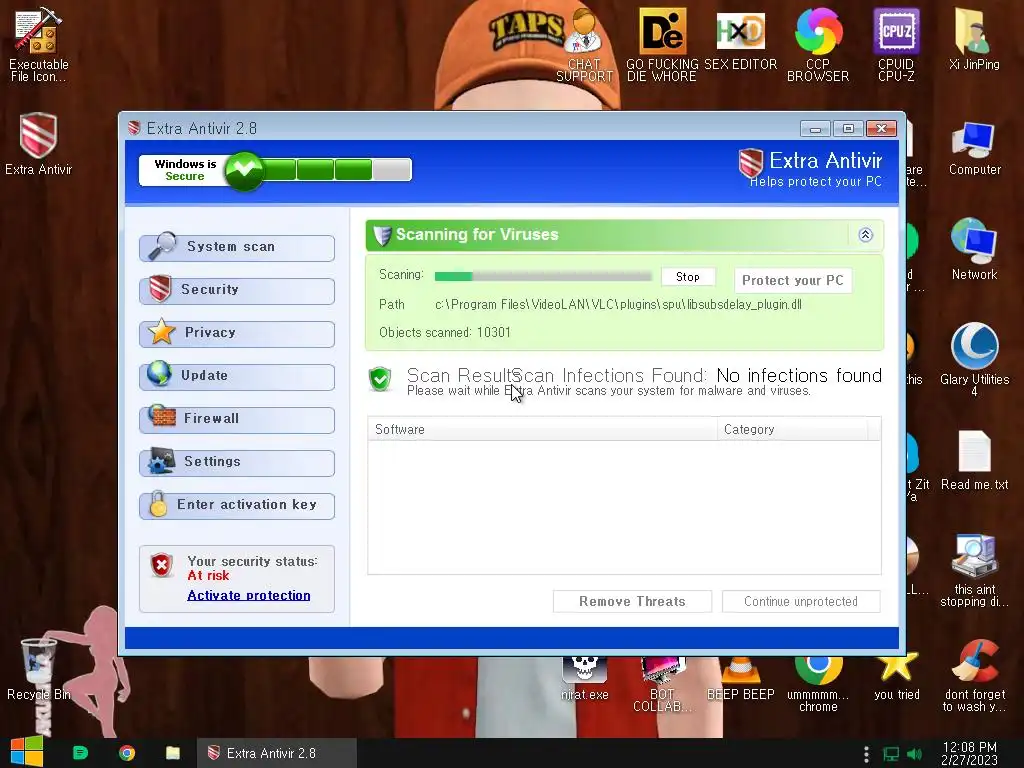Click the Software column header
Image resolution: width=1024 pixels, height=768 pixels.
(x=542, y=429)
